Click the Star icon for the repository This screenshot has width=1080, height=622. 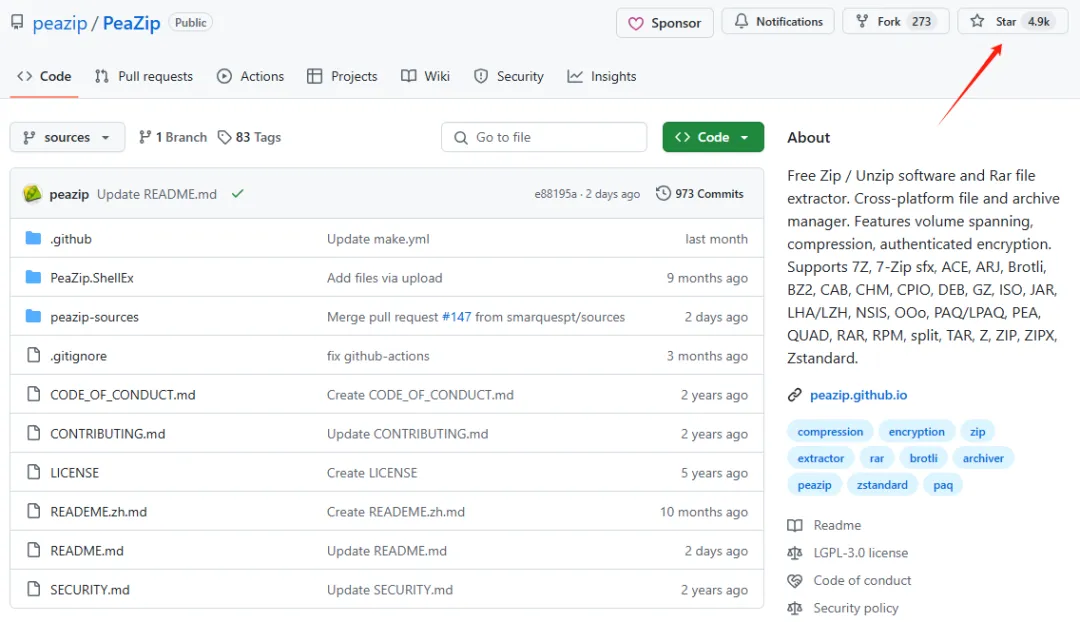tap(977, 21)
